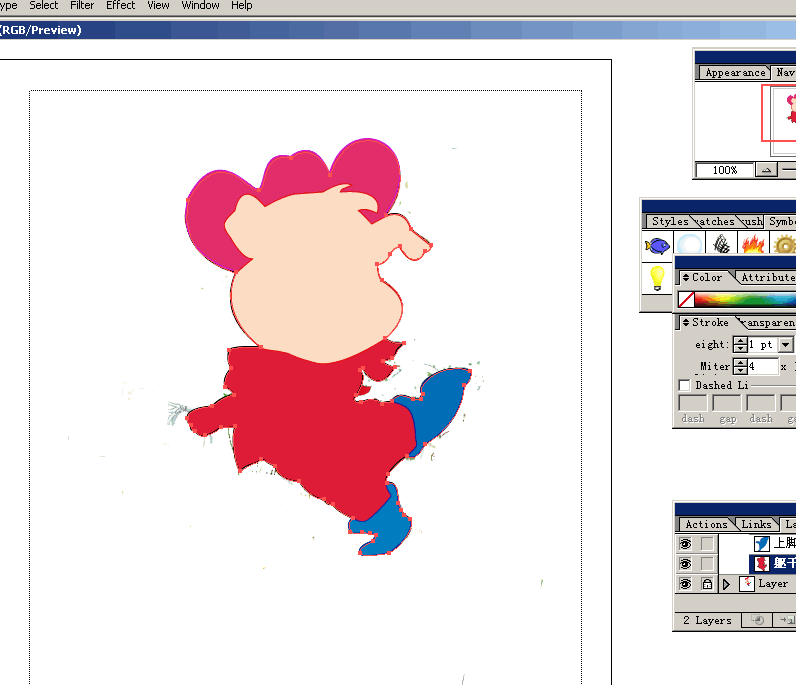The height and width of the screenshot is (685, 796).
Task: Click the stroke Weight stepper arrows
Action: click(x=740, y=345)
